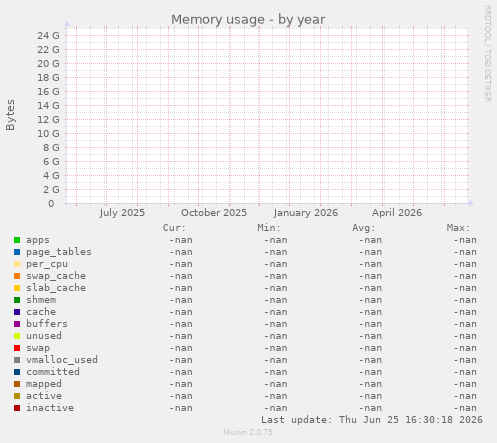
Task: Click the 'Cur:' column header
Action: (x=174, y=228)
